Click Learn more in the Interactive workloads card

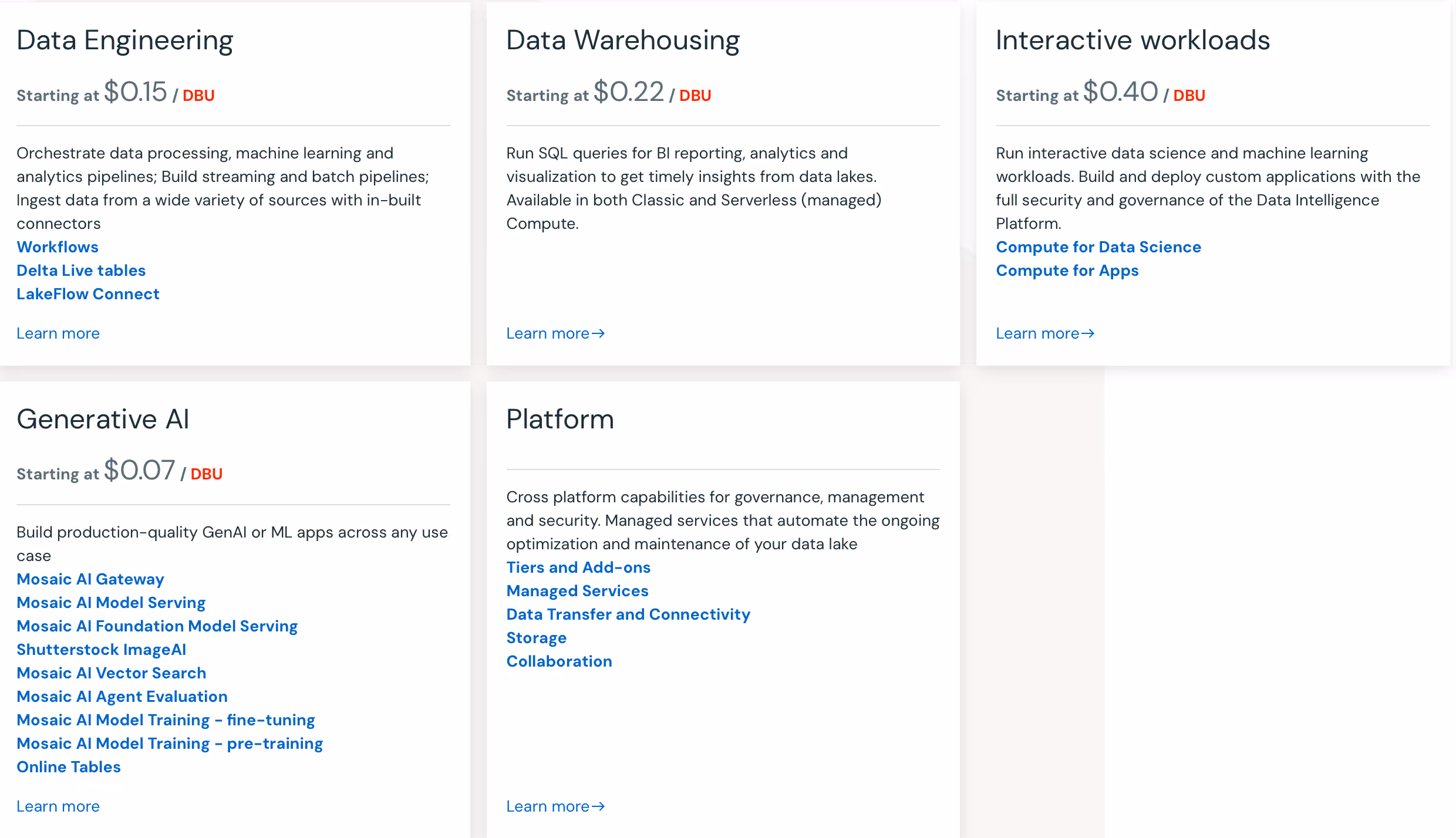click(1037, 333)
